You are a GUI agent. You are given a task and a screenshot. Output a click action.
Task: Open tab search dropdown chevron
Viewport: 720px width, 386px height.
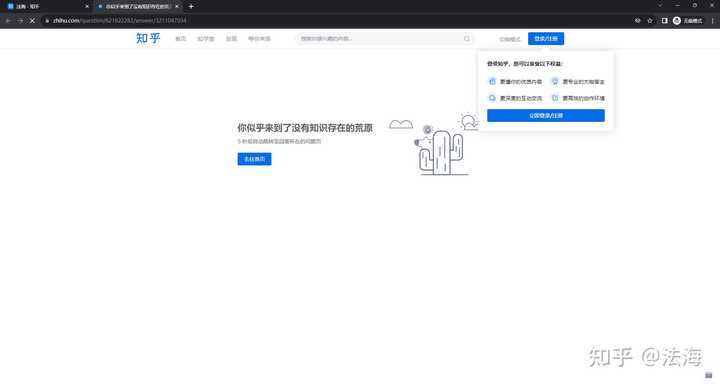pos(660,6)
